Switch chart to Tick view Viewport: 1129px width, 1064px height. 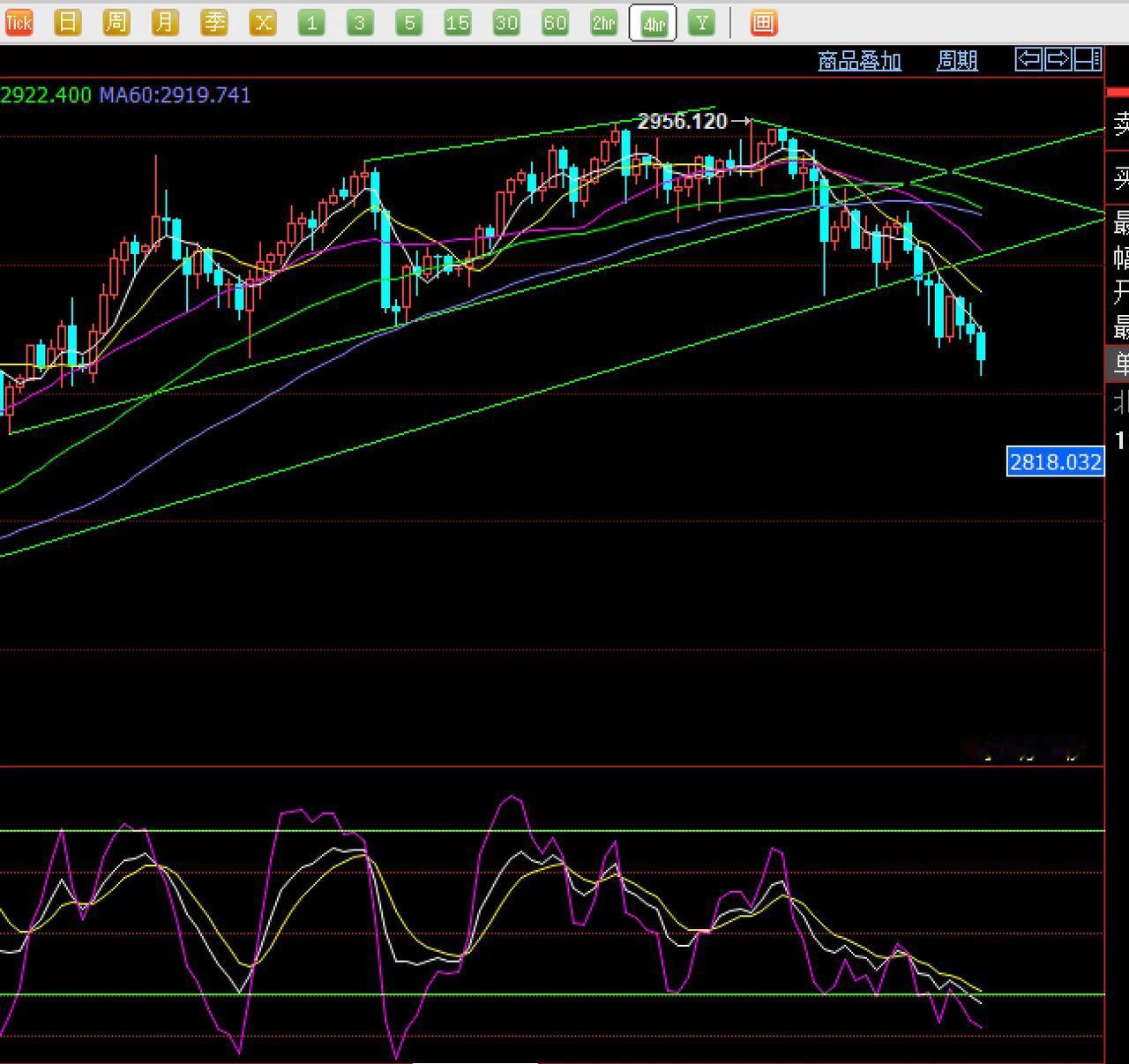pos(18,23)
